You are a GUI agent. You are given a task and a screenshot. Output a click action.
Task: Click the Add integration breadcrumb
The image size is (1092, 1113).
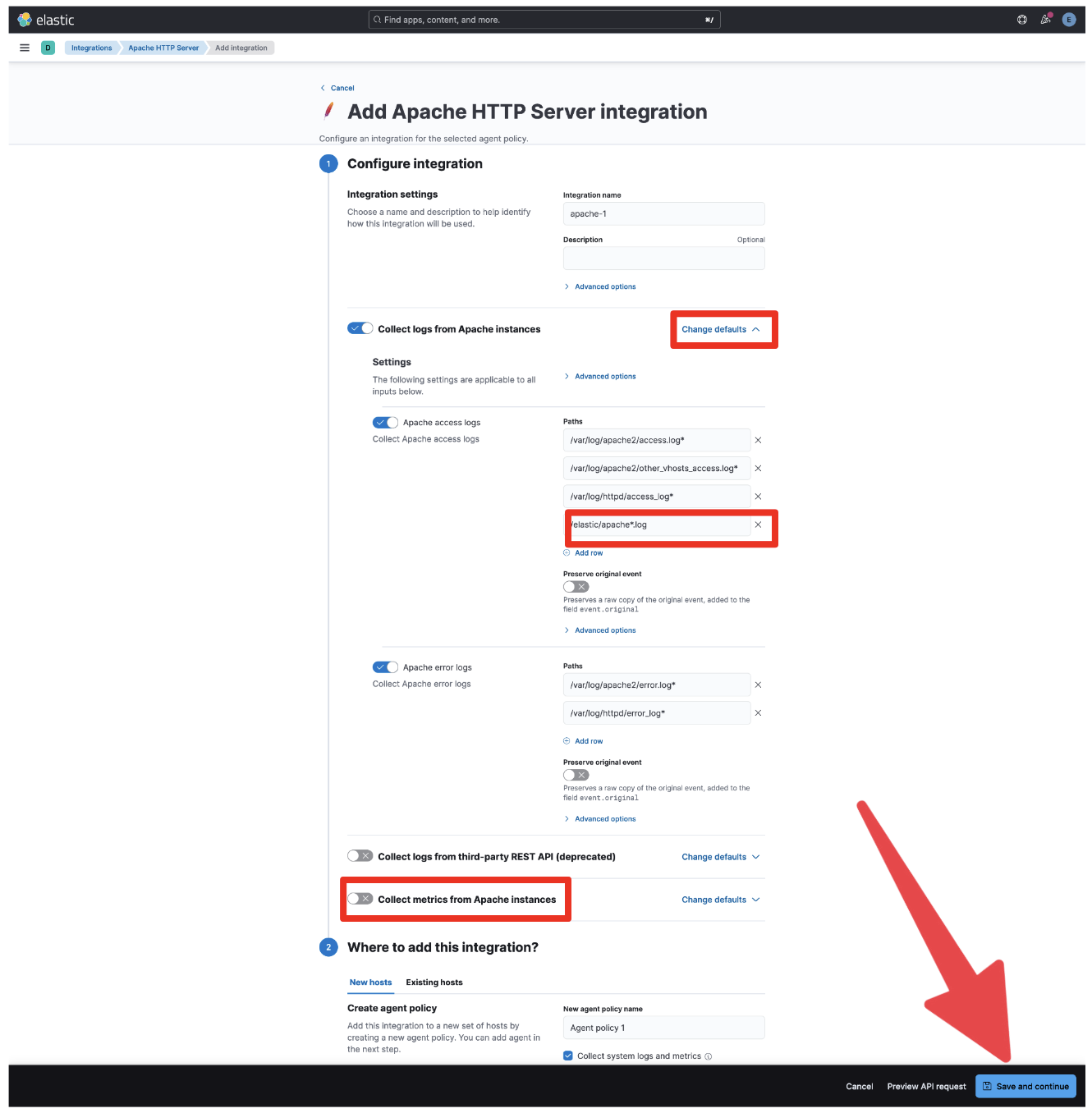coord(241,48)
